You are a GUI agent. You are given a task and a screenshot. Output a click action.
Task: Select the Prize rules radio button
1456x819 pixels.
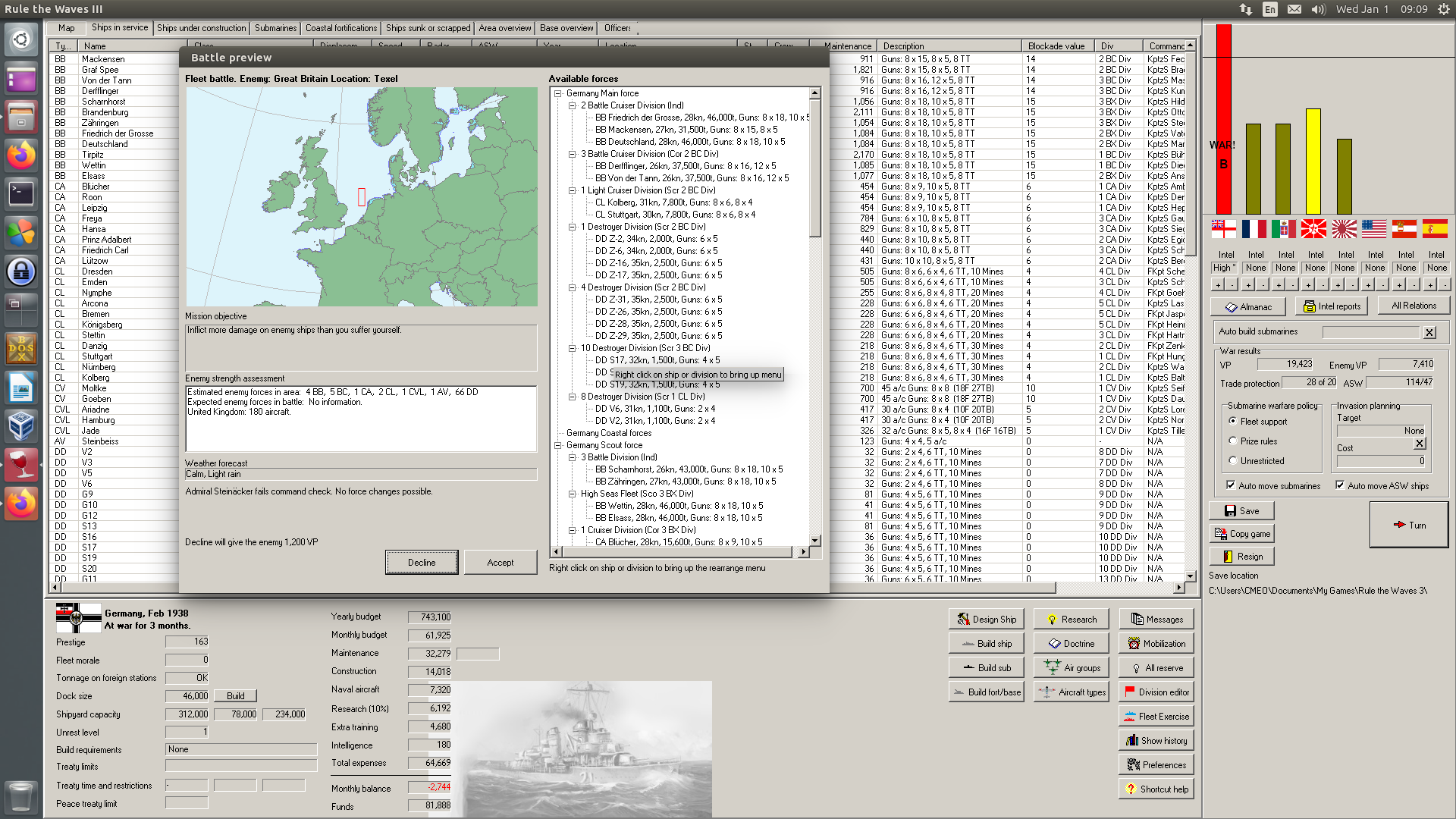(x=1233, y=441)
